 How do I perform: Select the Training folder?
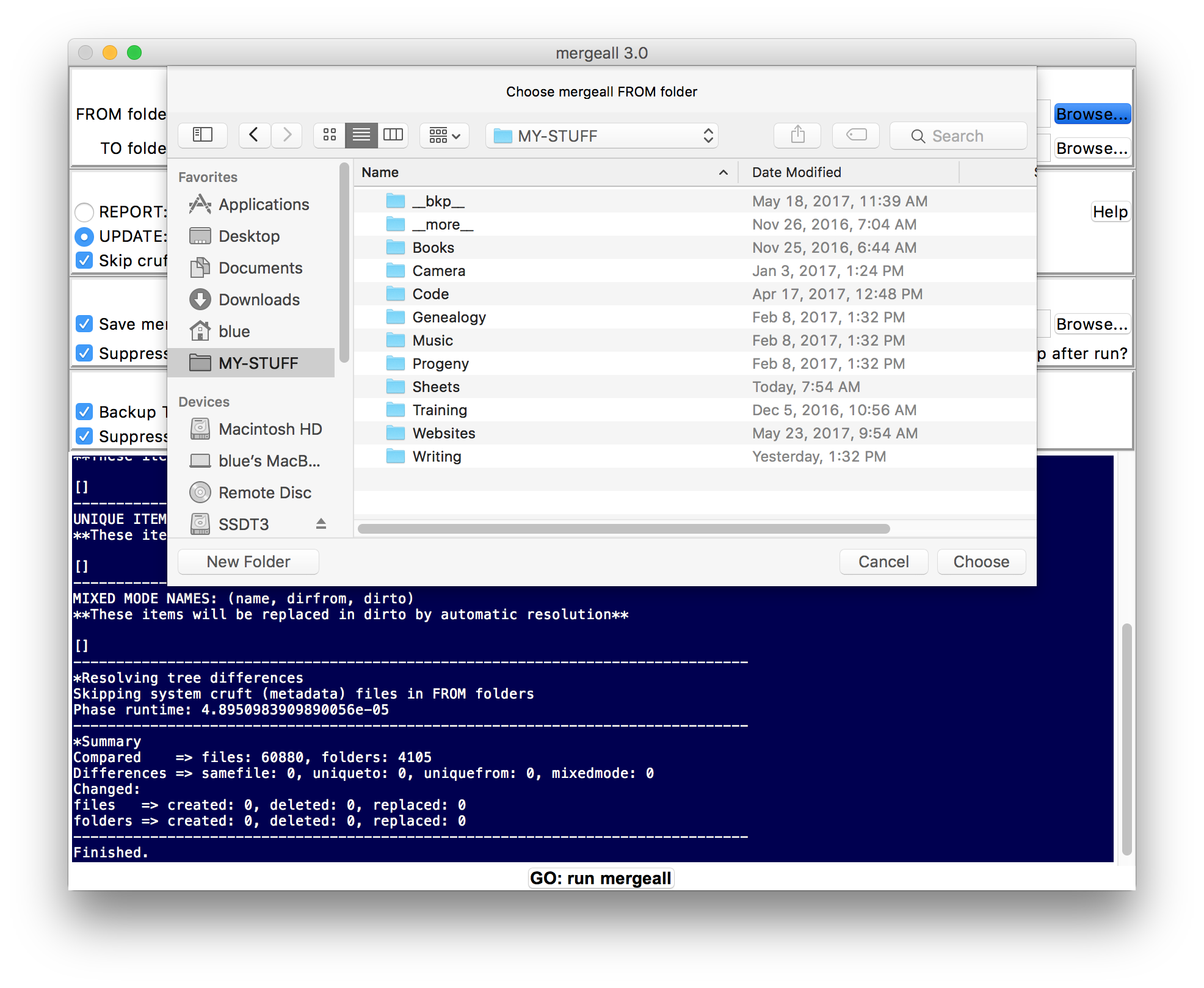(x=695, y=410)
